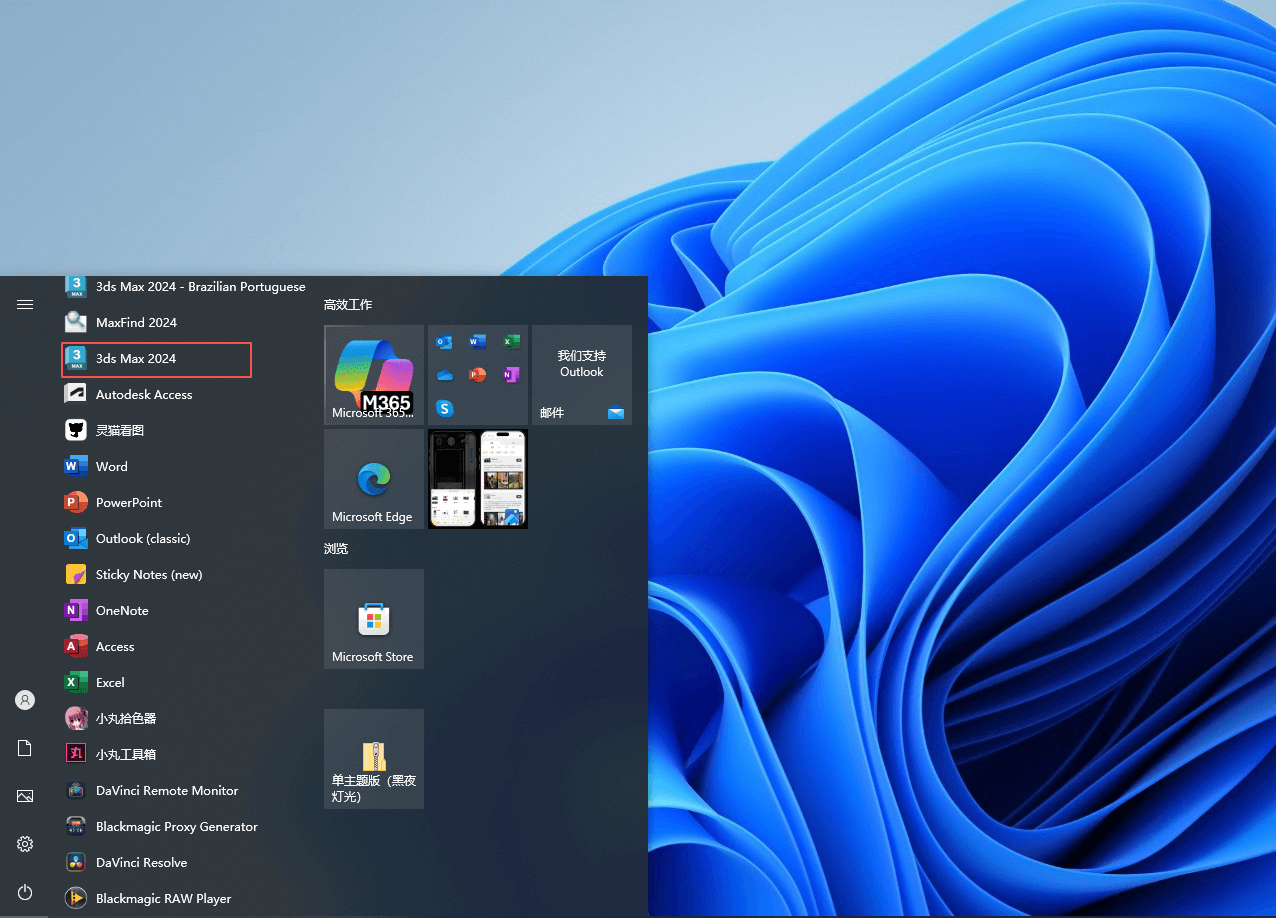Expand the Start menu navigation rail
1276x918 pixels.
tap(24, 304)
